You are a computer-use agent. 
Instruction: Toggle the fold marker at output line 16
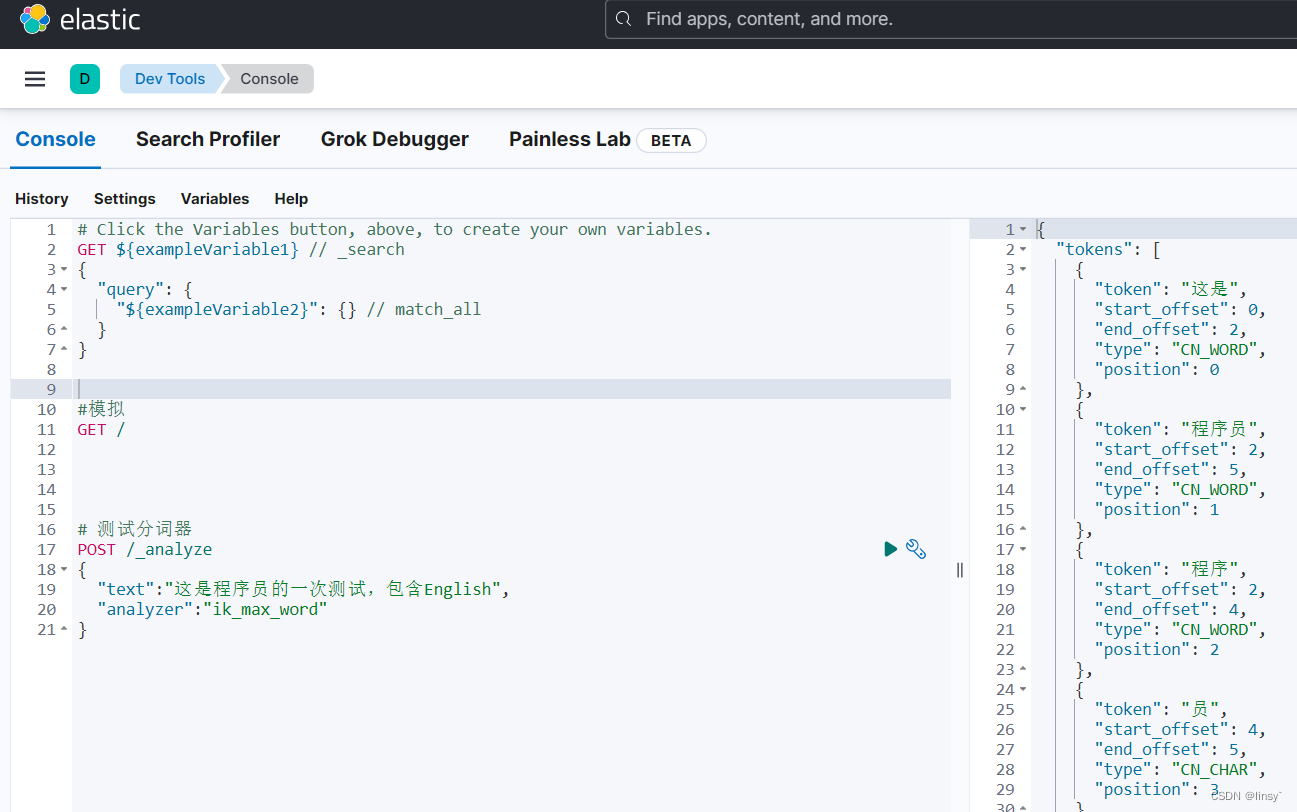(x=1023, y=530)
